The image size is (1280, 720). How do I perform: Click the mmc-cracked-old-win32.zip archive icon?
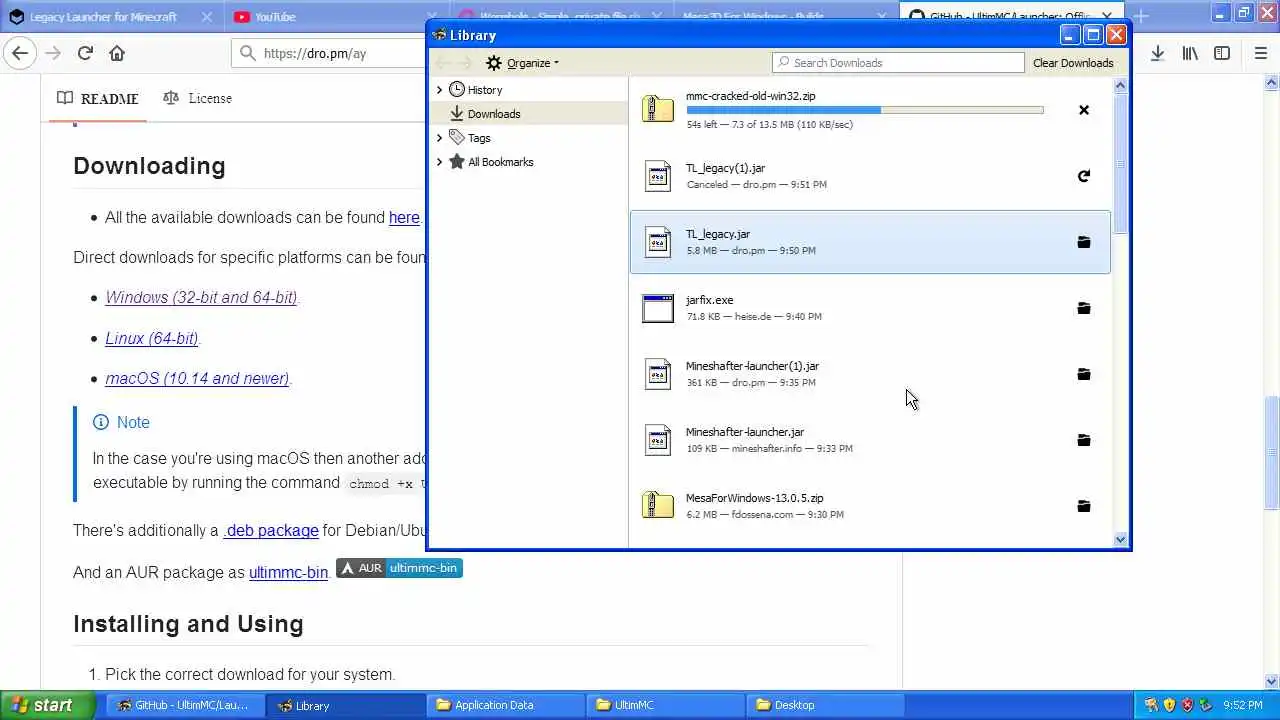[x=658, y=109]
